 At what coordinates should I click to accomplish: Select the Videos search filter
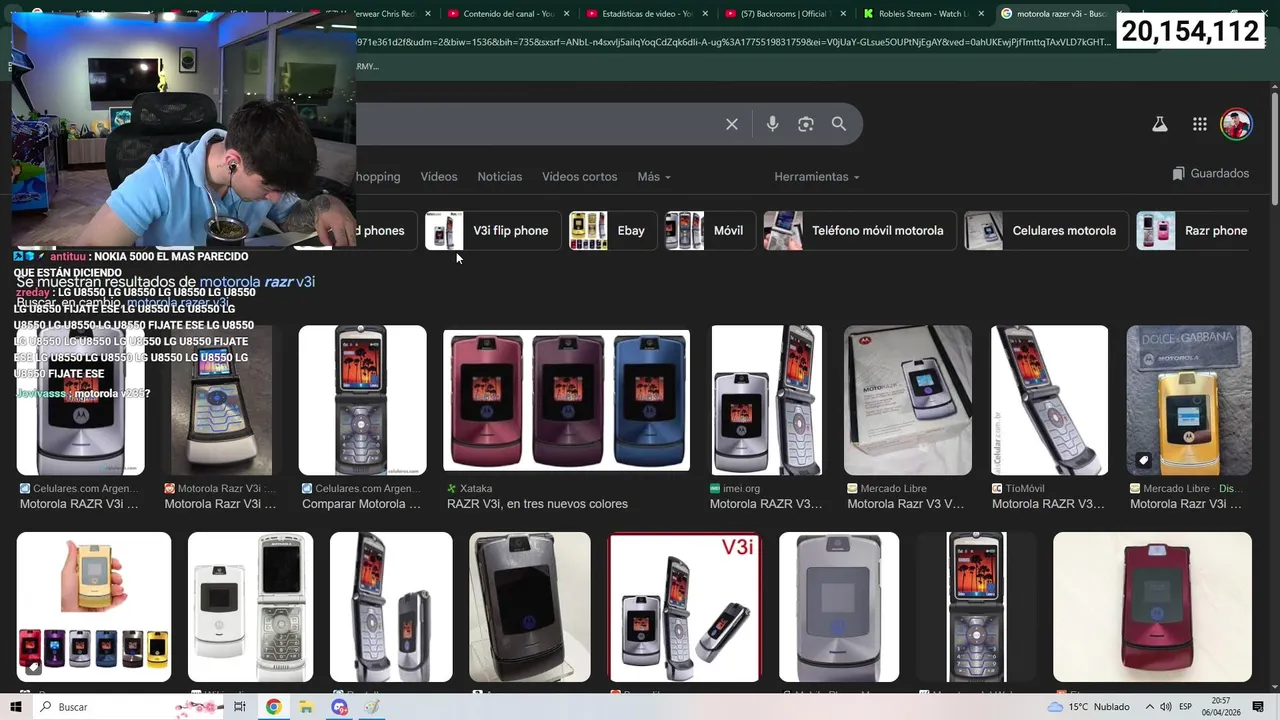[x=439, y=176]
